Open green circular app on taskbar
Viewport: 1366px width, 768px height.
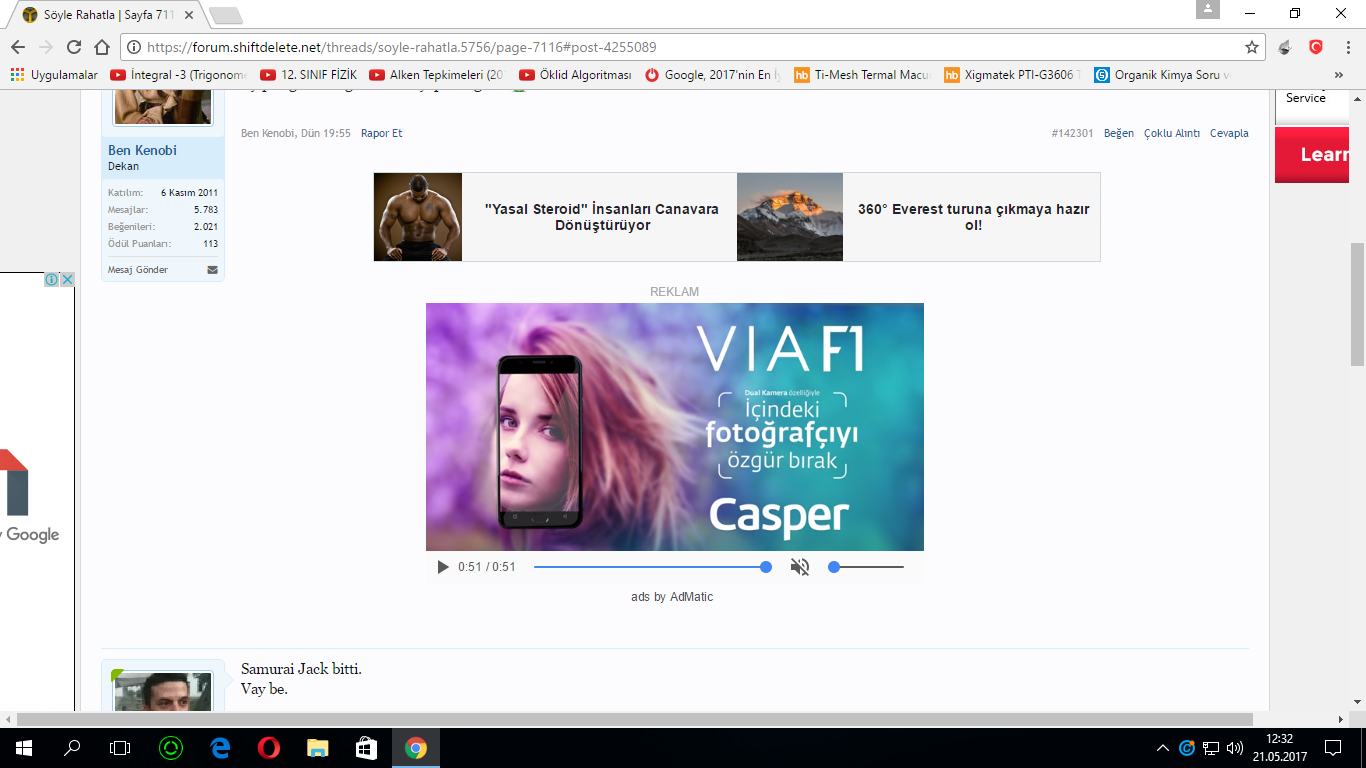[171, 747]
